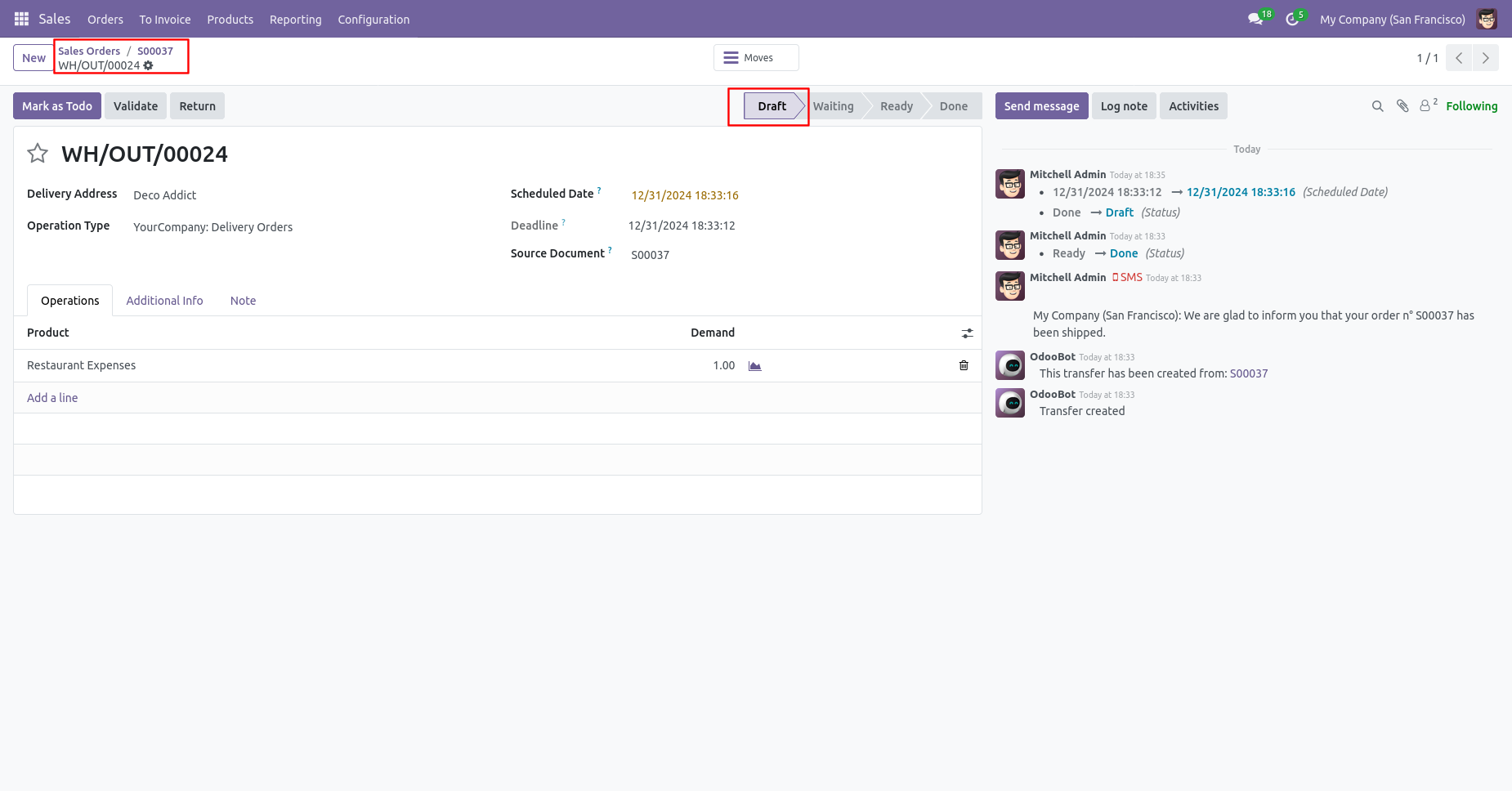Open the S00037 breadcrumb link
Viewport: 1512px width, 791px height.
pos(155,51)
